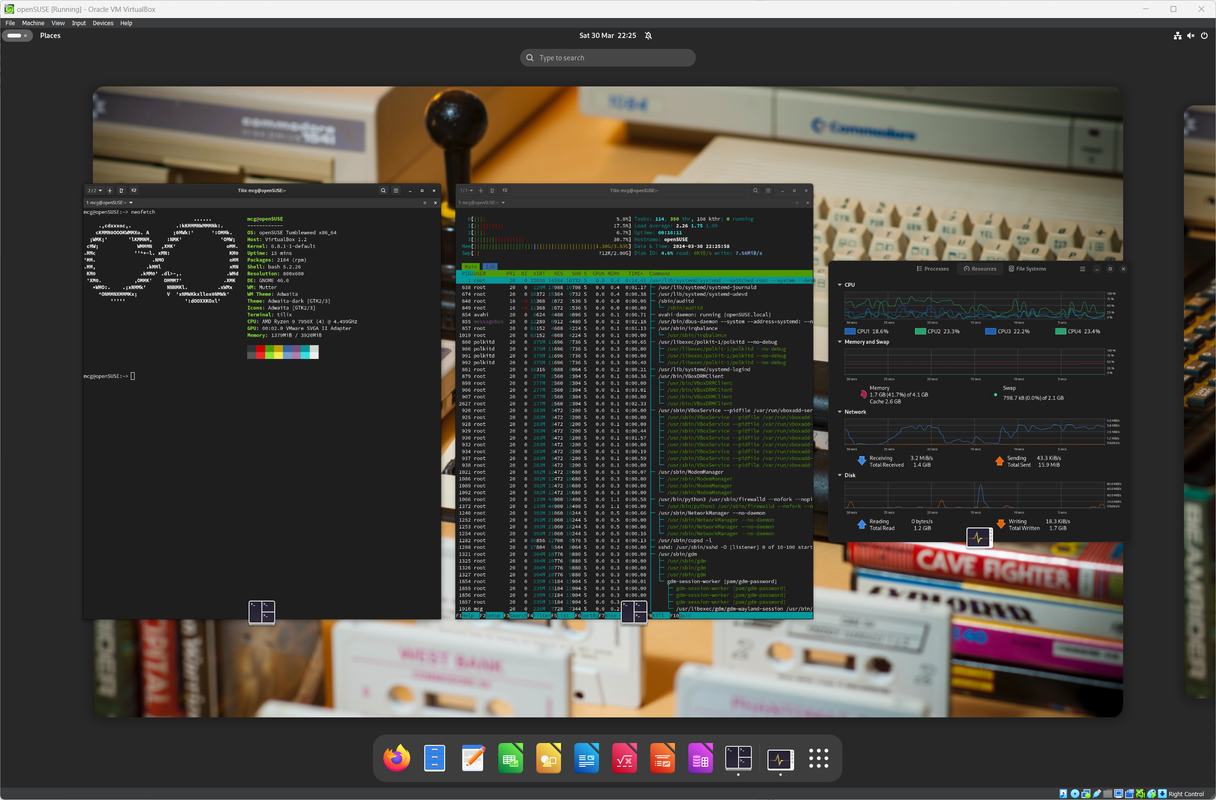This screenshot has width=1216, height=800.
Task: Select the htop Tilix window thumbnail
Action: point(634,400)
